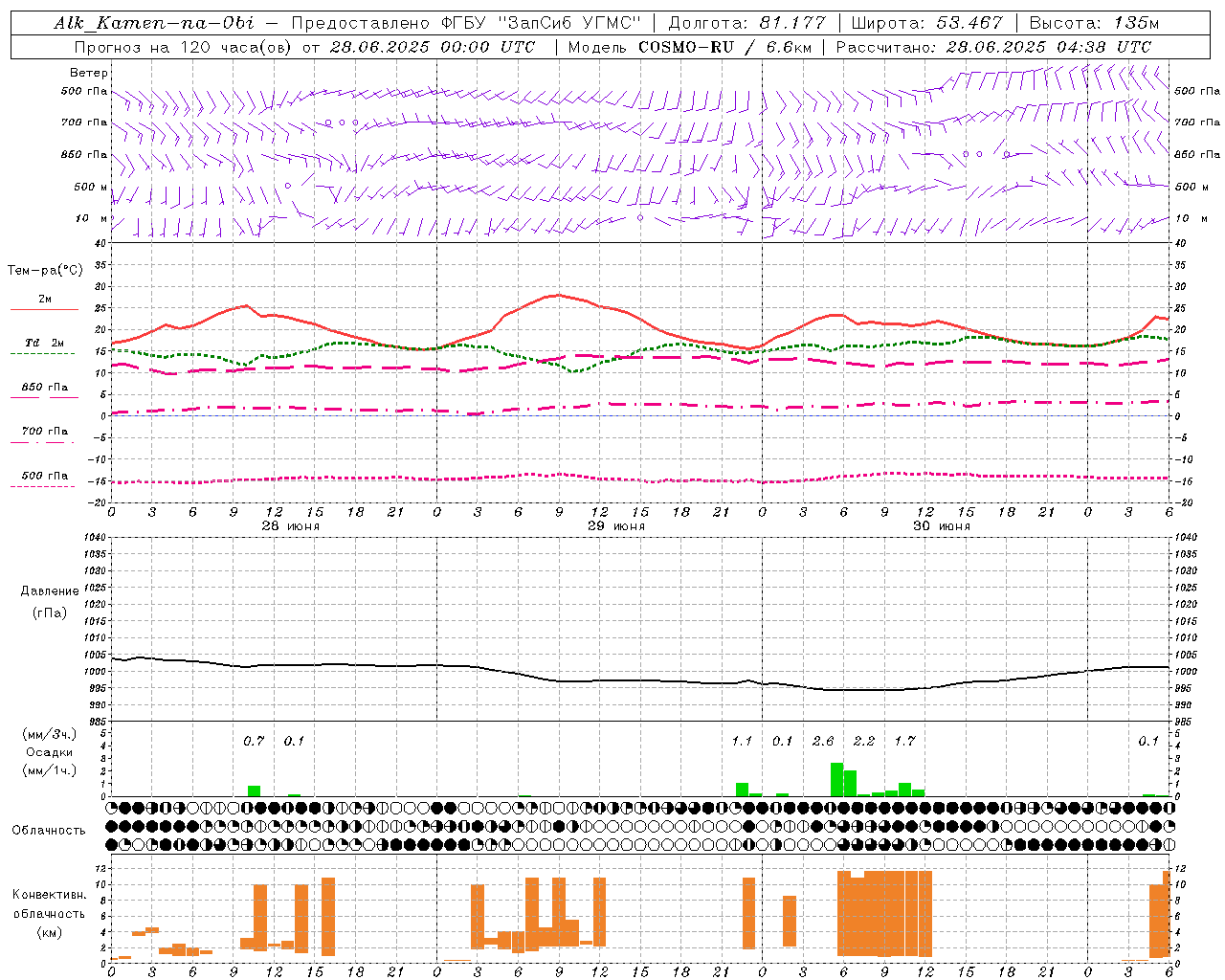Click the red solid 2м temperature legend line
This screenshot has height=980, width=1225.
(44, 310)
